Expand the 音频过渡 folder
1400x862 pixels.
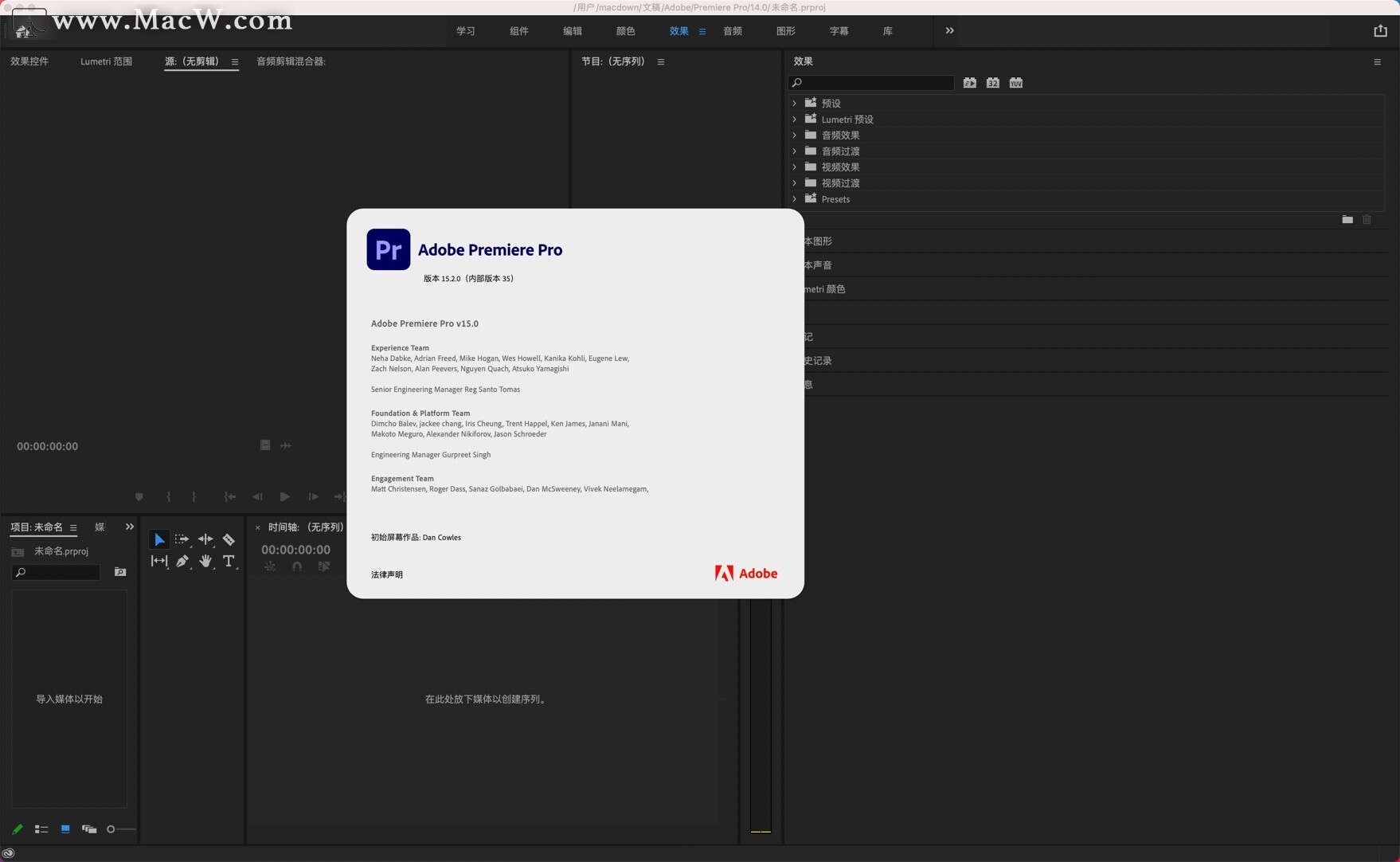pos(794,151)
